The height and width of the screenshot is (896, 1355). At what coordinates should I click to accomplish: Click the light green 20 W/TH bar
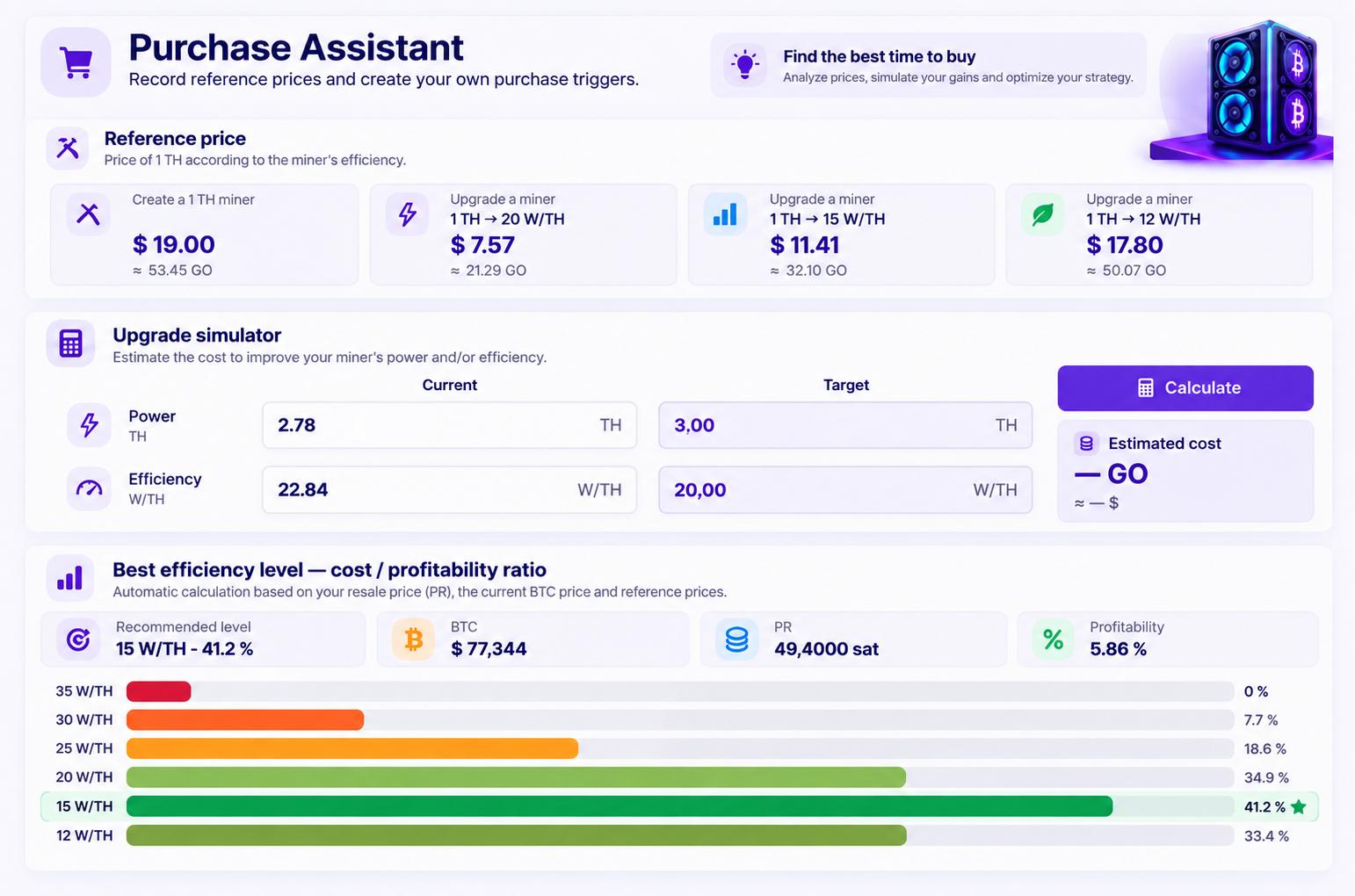pyautogui.click(x=517, y=777)
